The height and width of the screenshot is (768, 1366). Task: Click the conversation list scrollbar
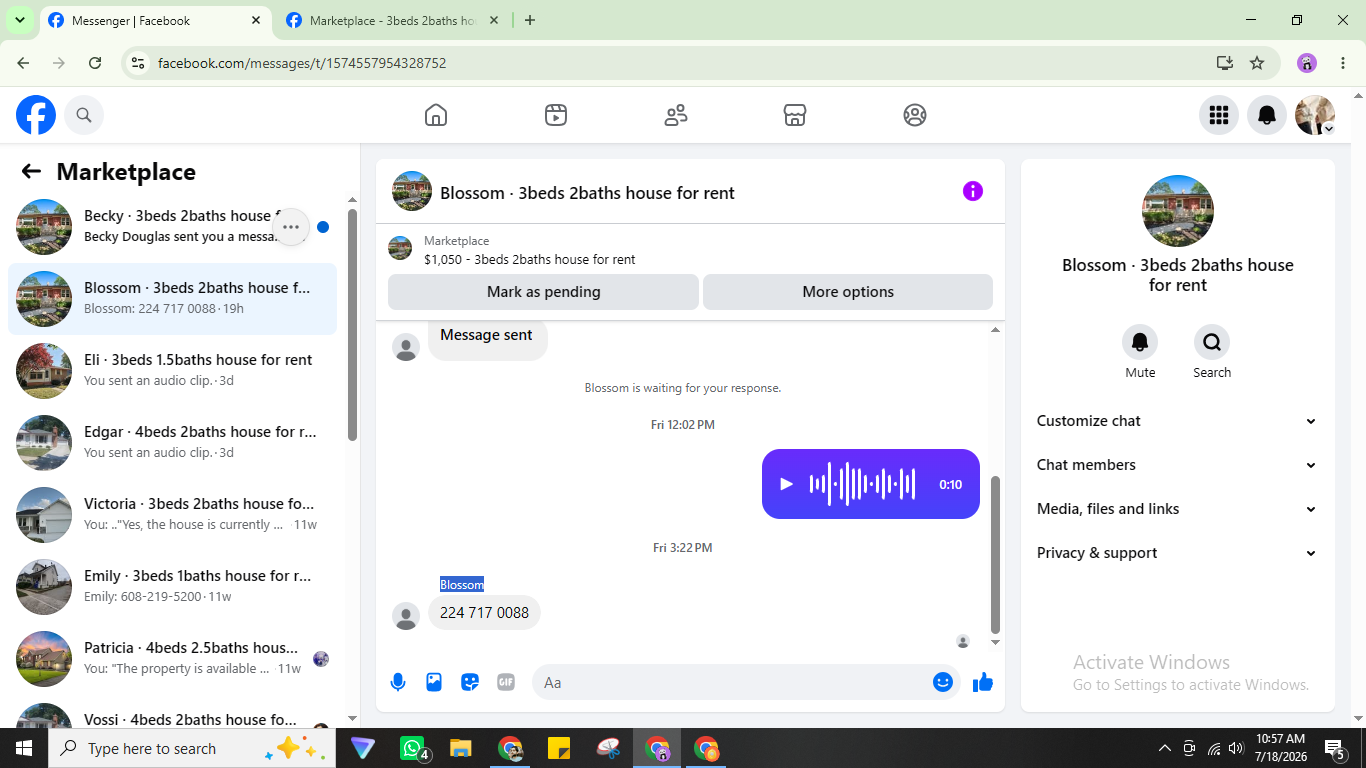[x=352, y=325]
